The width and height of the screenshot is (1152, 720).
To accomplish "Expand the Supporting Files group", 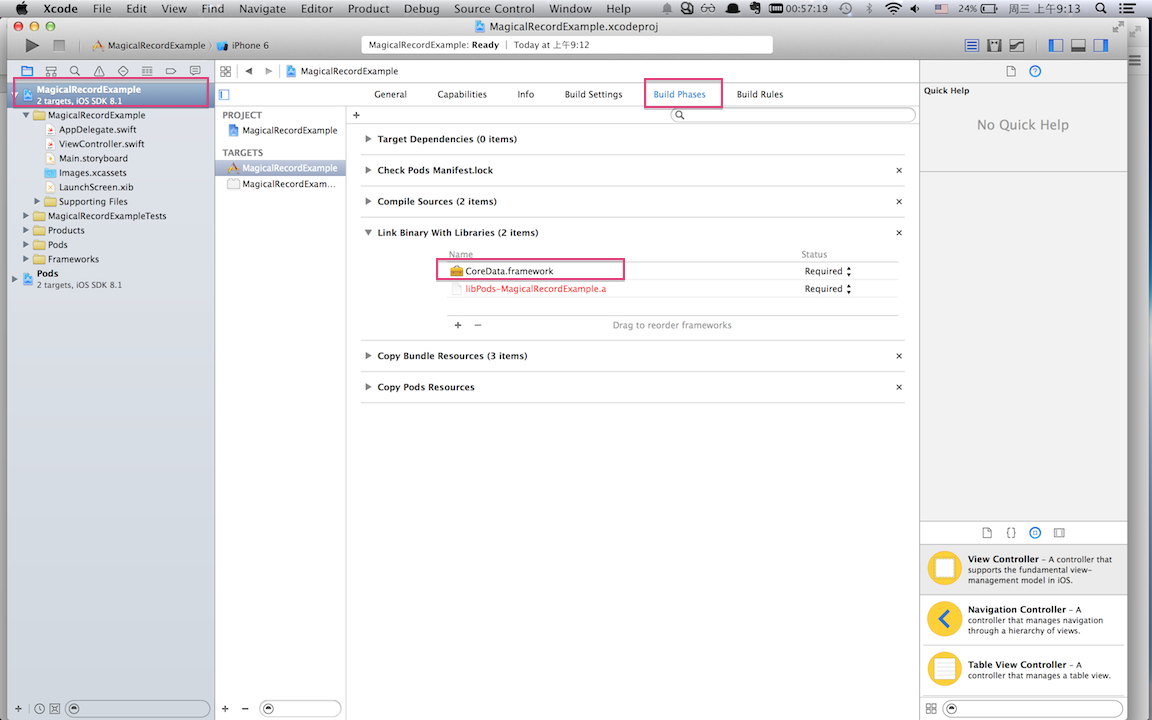I will 37,201.
